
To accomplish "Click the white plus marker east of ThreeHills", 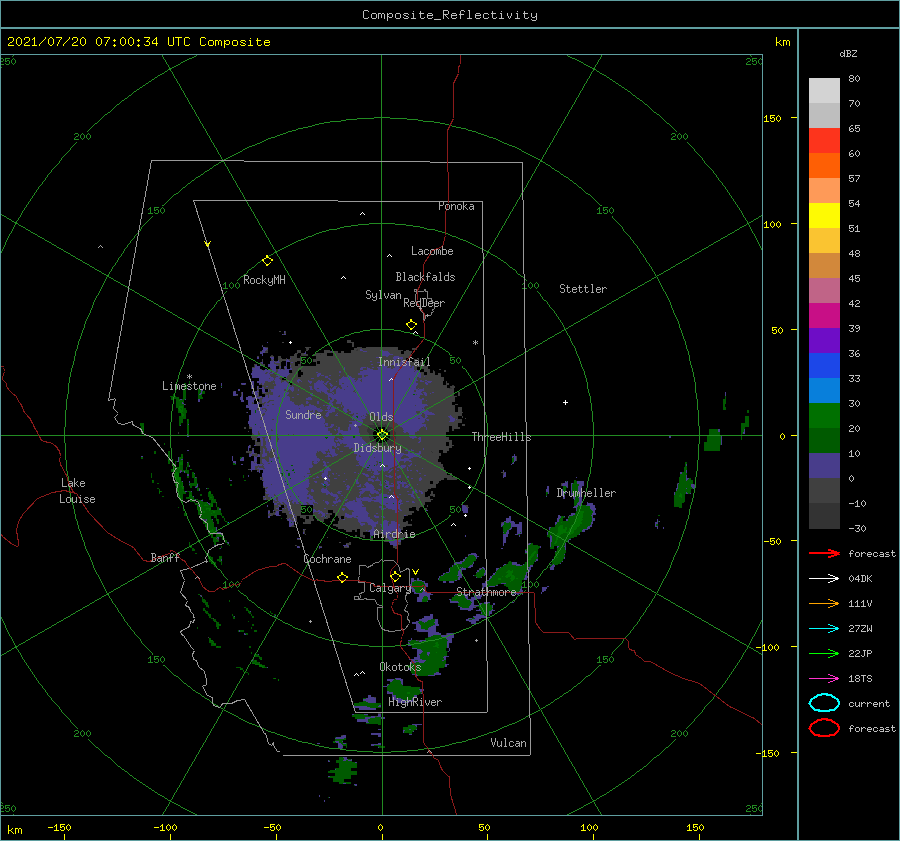I will [x=565, y=402].
